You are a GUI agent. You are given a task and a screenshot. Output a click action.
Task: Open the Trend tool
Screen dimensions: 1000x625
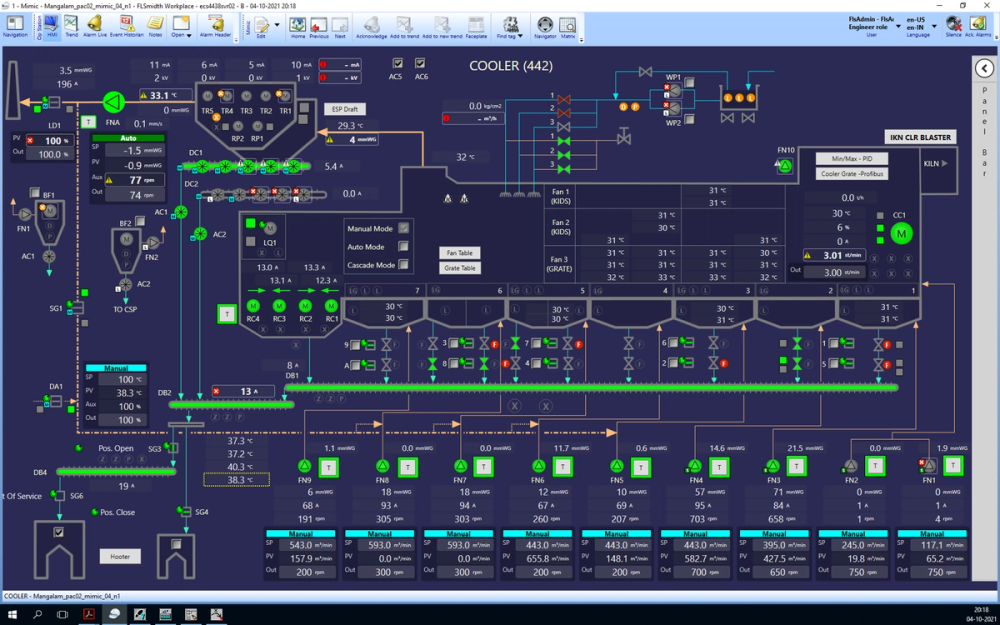[x=71, y=27]
